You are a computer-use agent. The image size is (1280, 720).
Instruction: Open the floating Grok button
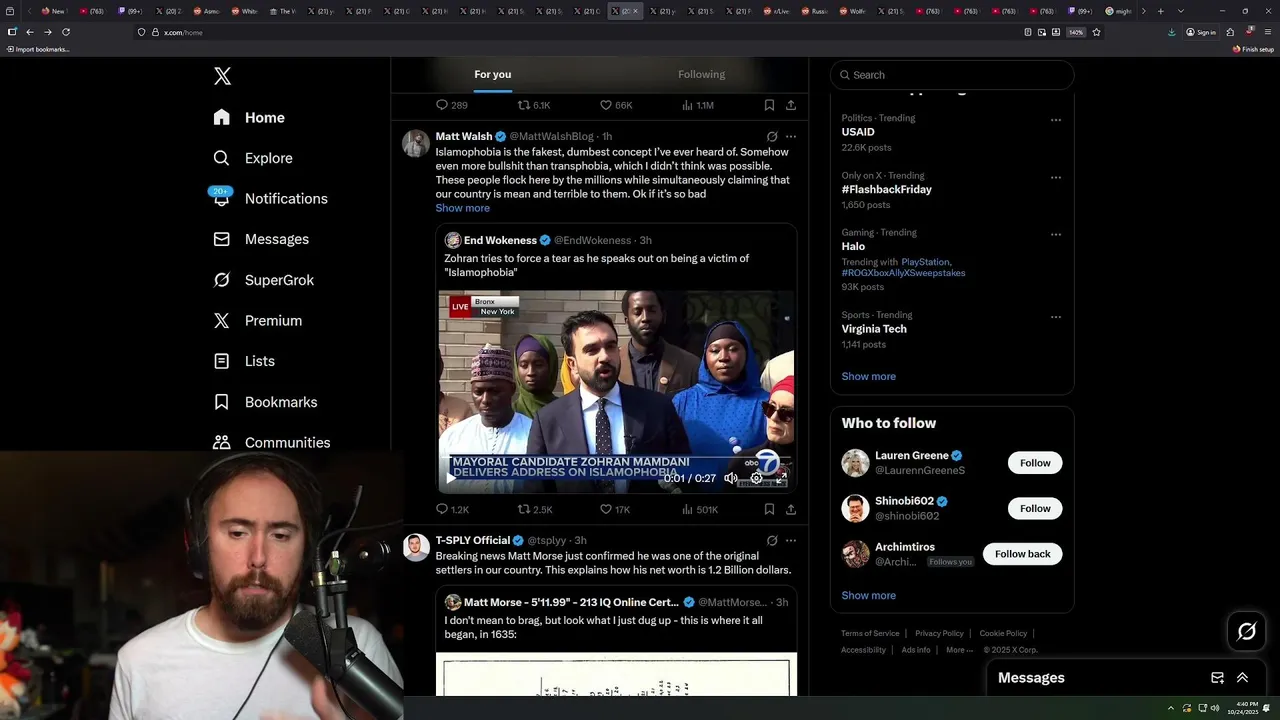[x=1246, y=631]
